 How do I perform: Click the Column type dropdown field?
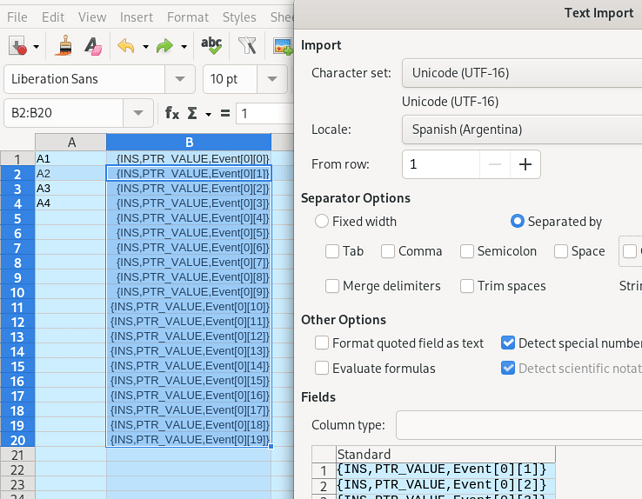point(519,425)
